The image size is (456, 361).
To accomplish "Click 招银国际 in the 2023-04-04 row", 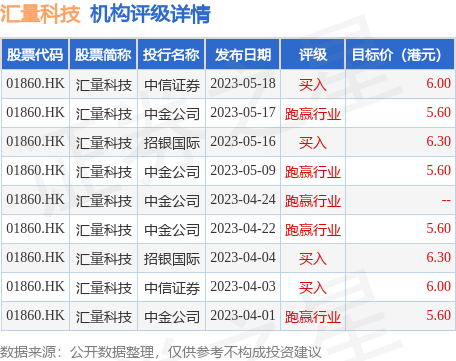I will click(x=172, y=259).
